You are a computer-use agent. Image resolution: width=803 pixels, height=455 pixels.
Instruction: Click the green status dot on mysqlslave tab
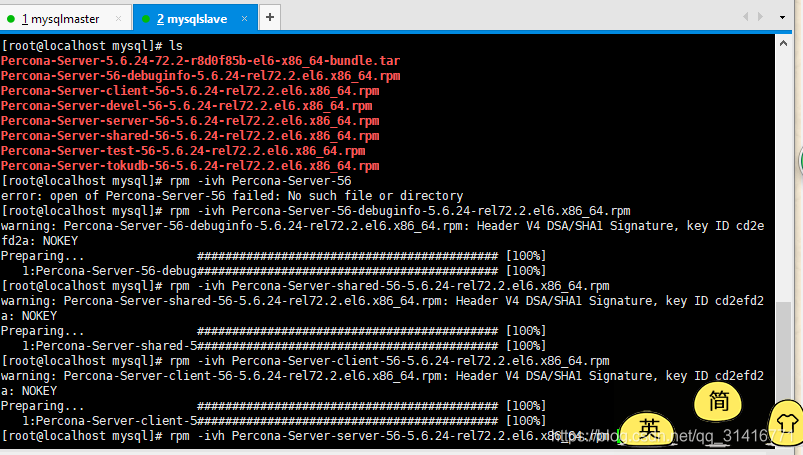[146, 19]
